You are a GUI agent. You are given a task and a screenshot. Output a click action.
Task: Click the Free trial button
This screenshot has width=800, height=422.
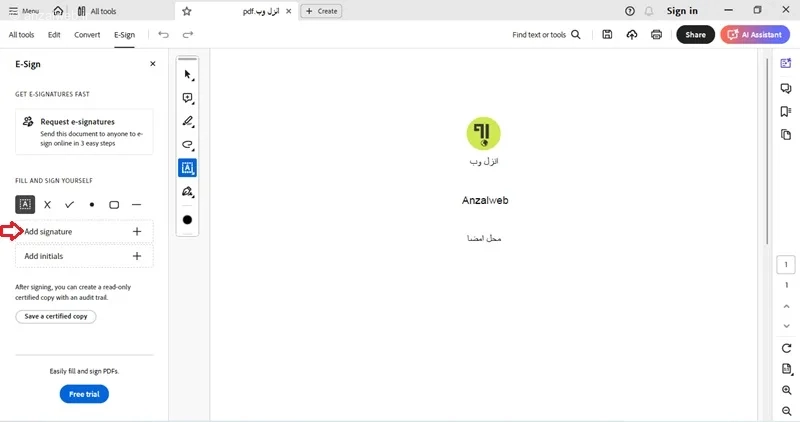pos(84,394)
